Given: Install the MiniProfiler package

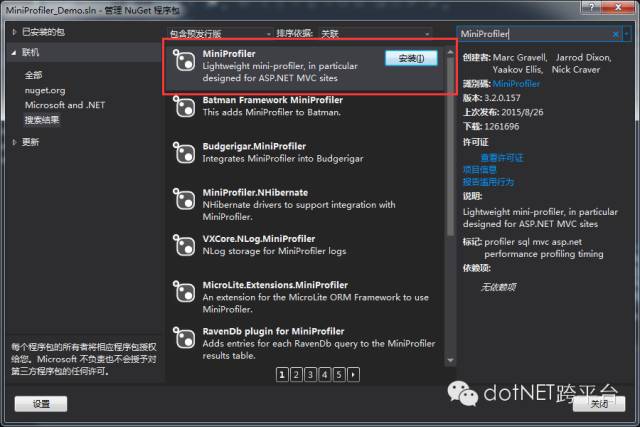Looking at the screenshot, I should (x=411, y=58).
